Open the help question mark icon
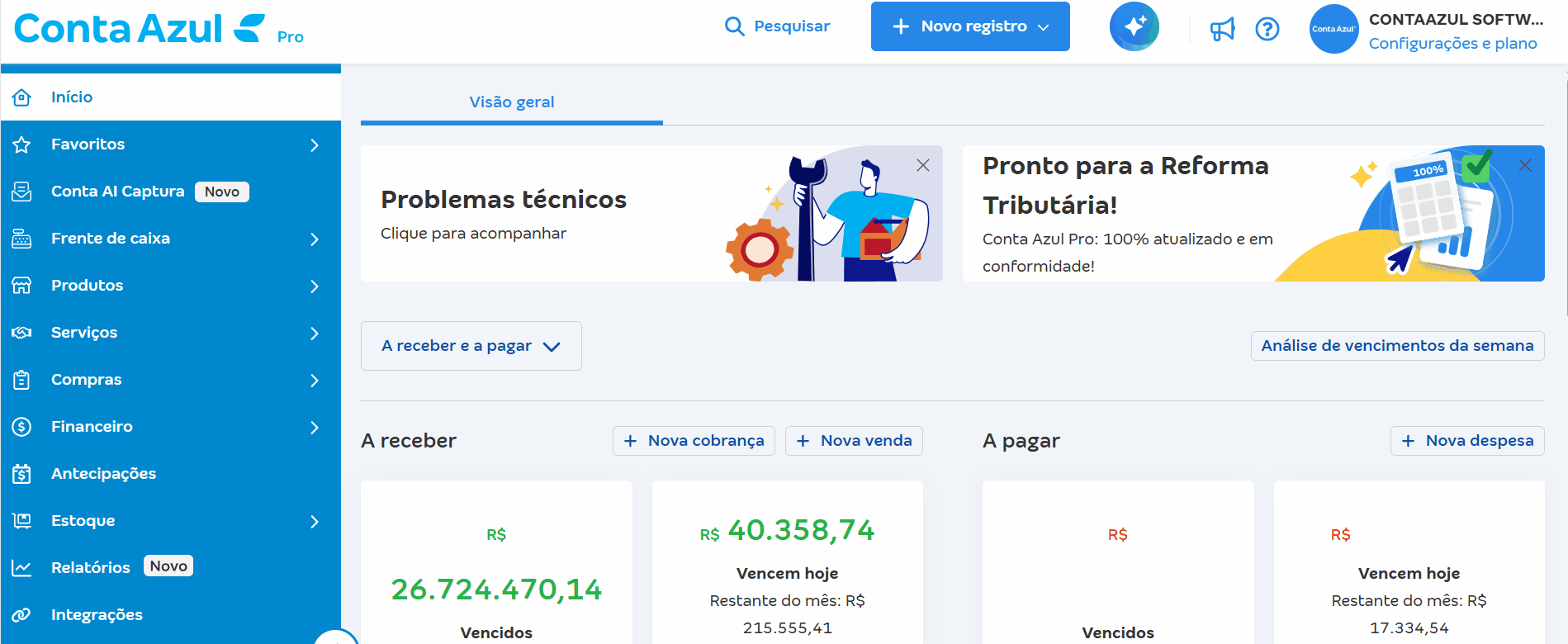Image resolution: width=1568 pixels, height=644 pixels. click(1267, 29)
